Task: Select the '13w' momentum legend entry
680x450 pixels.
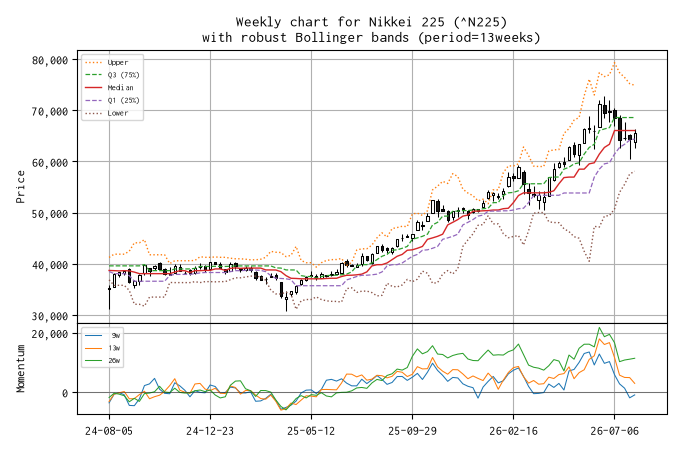Action: click(114, 348)
